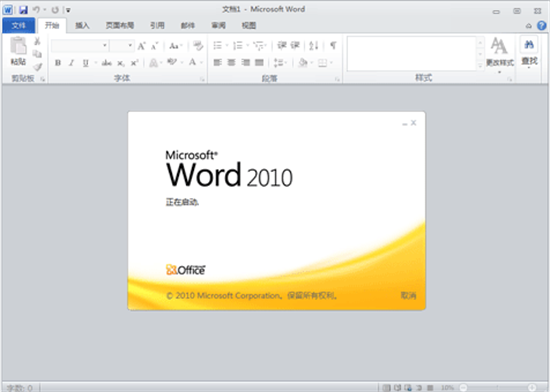
Task: Click the superscript x² icon
Action: (134, 63)
